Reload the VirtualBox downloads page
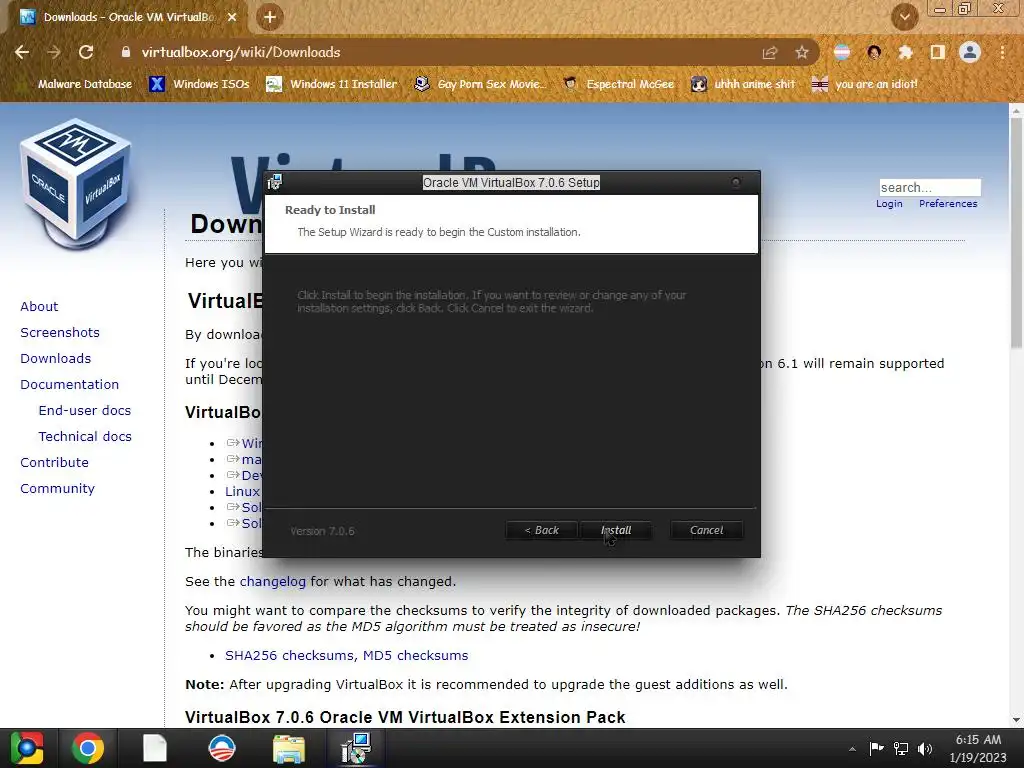 (86, 52)
